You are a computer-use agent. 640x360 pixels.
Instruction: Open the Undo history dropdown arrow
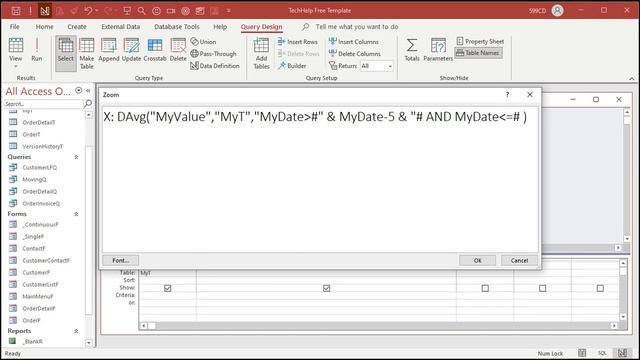click(x=97, y=11)
